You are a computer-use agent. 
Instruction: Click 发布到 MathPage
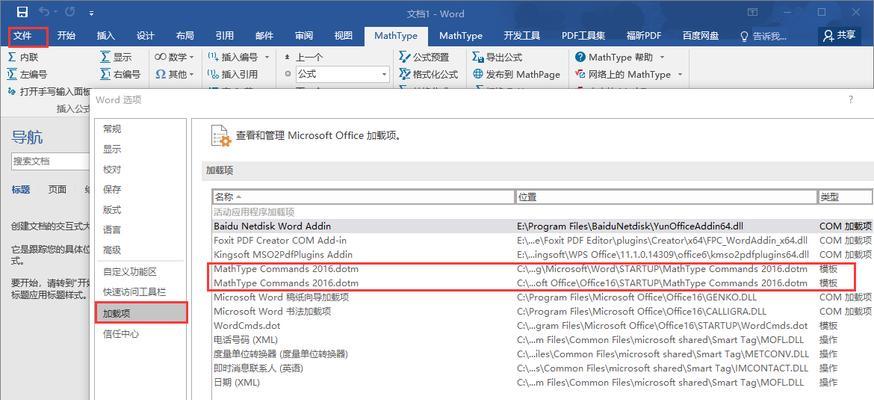click(x=516, y=74)
